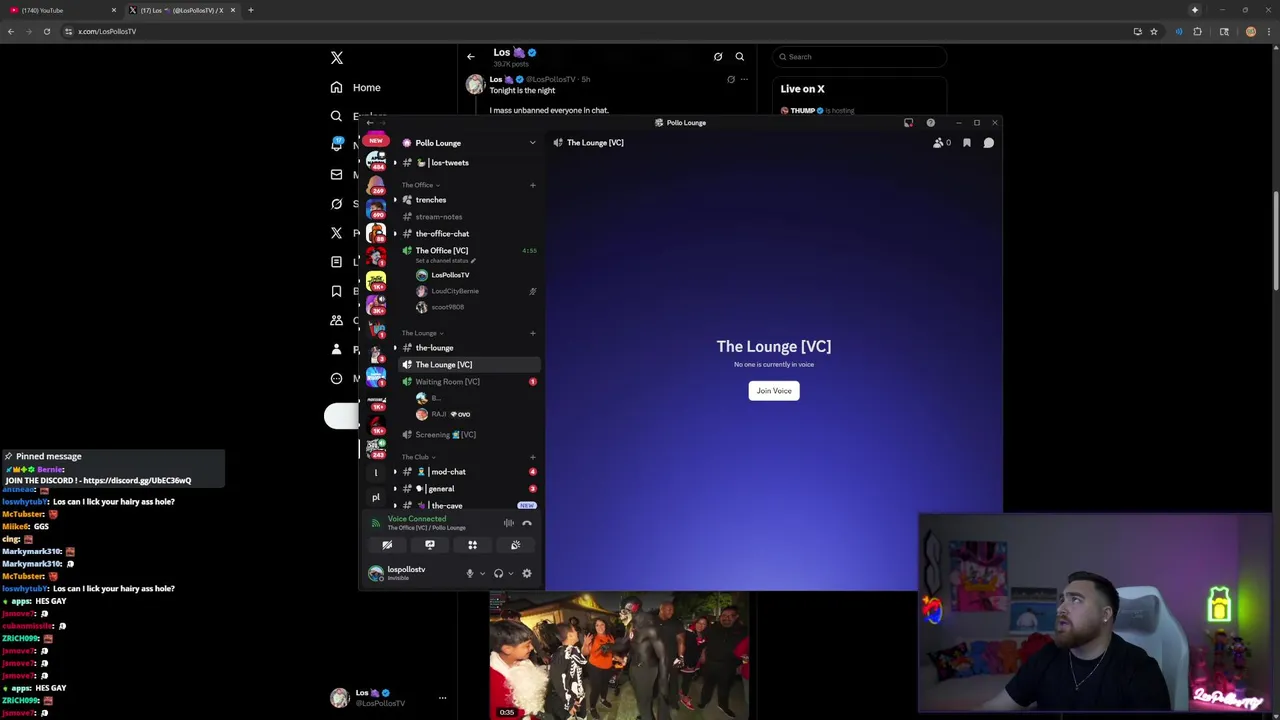Open server with 690 unread badge
The image size is (1280, 720).
[376, 209]
